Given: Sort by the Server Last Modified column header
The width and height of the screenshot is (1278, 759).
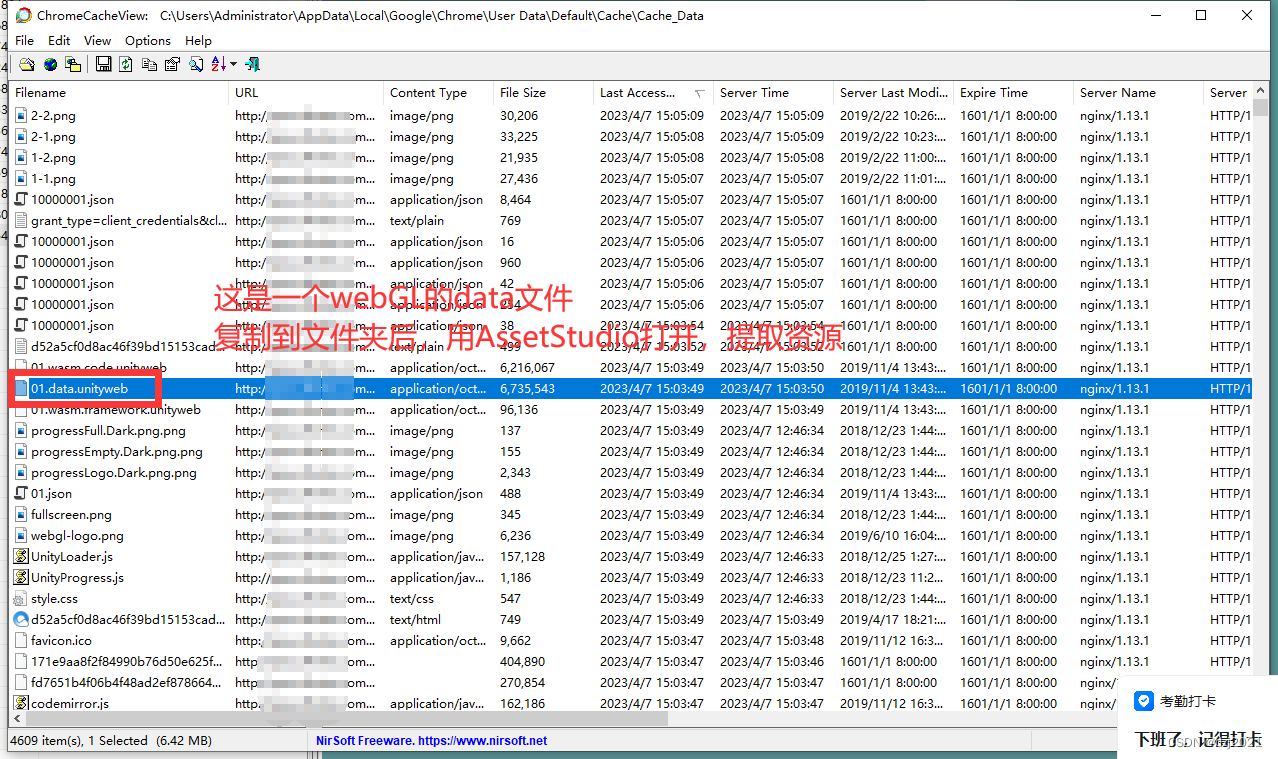Looking at the screenshot, I should point(894,92).
